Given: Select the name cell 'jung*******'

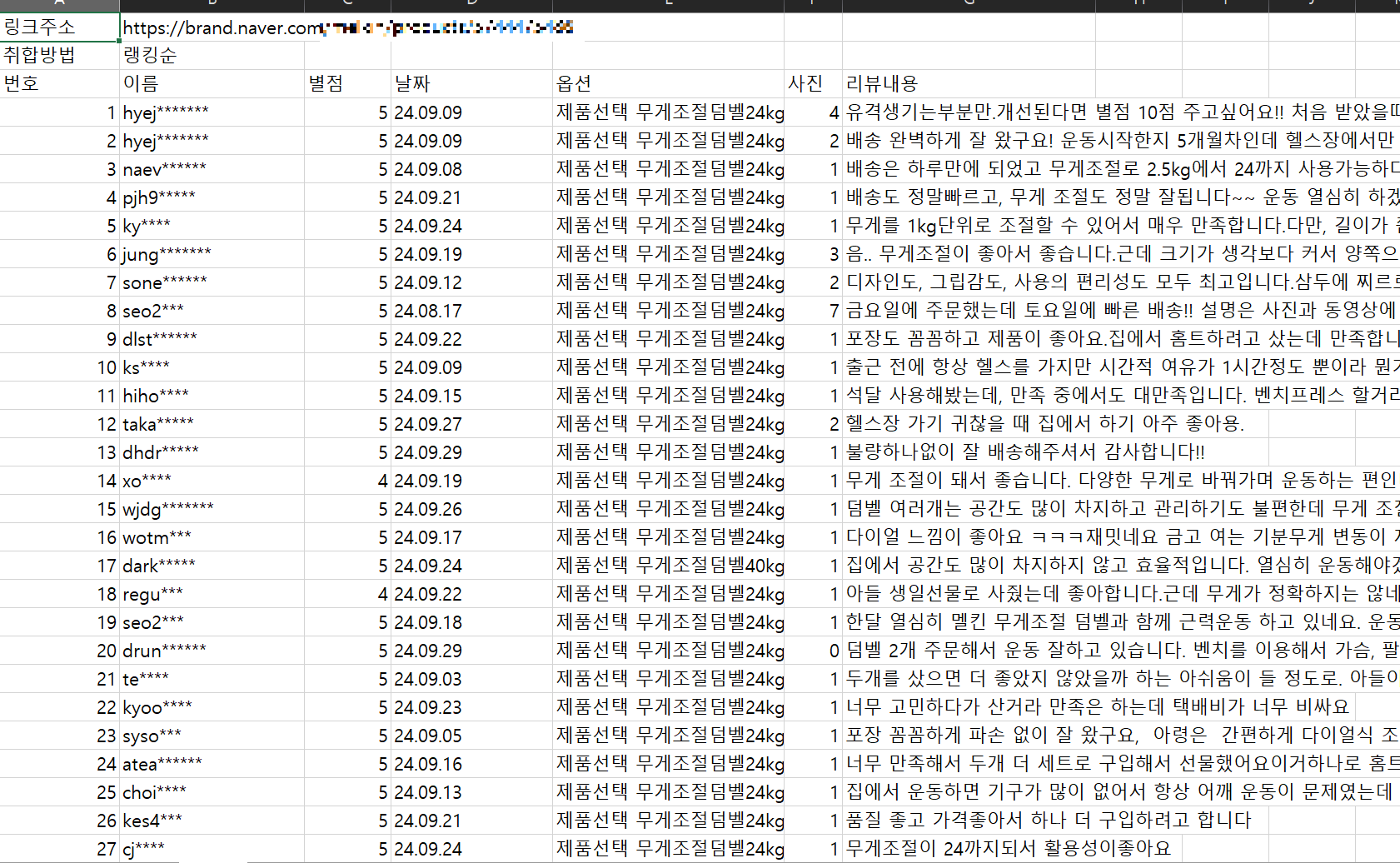Looking at the screenshot, I should tap(212, 254).
